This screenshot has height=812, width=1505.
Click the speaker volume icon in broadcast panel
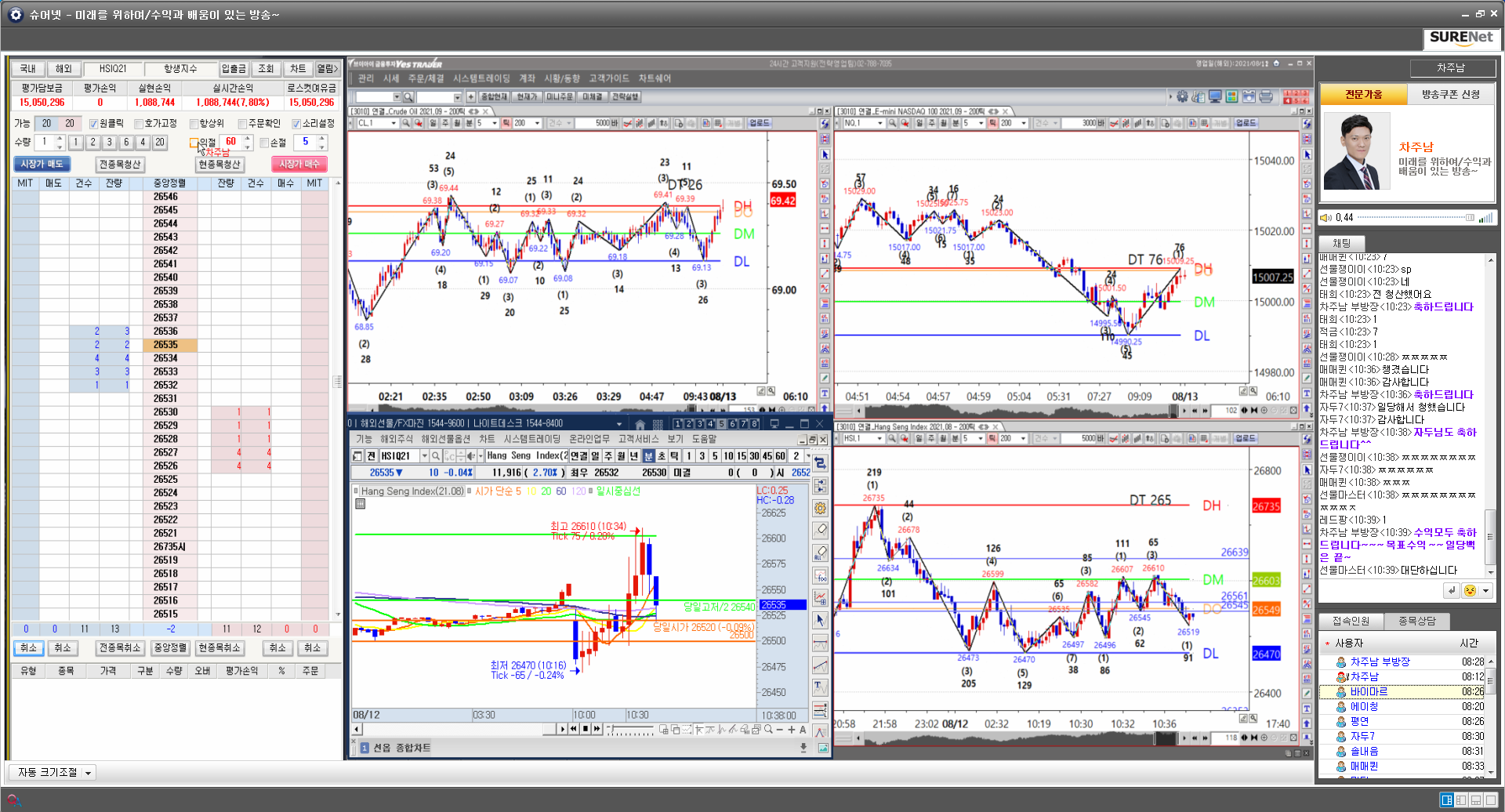click(x=1326, y=218)
